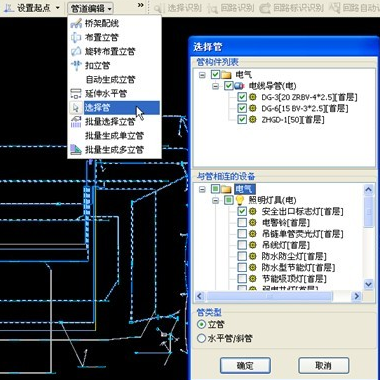Click the gear icon beside ZHGD-1
The image size is (380, 380).
pyautogui.click(x=253, y=119)
